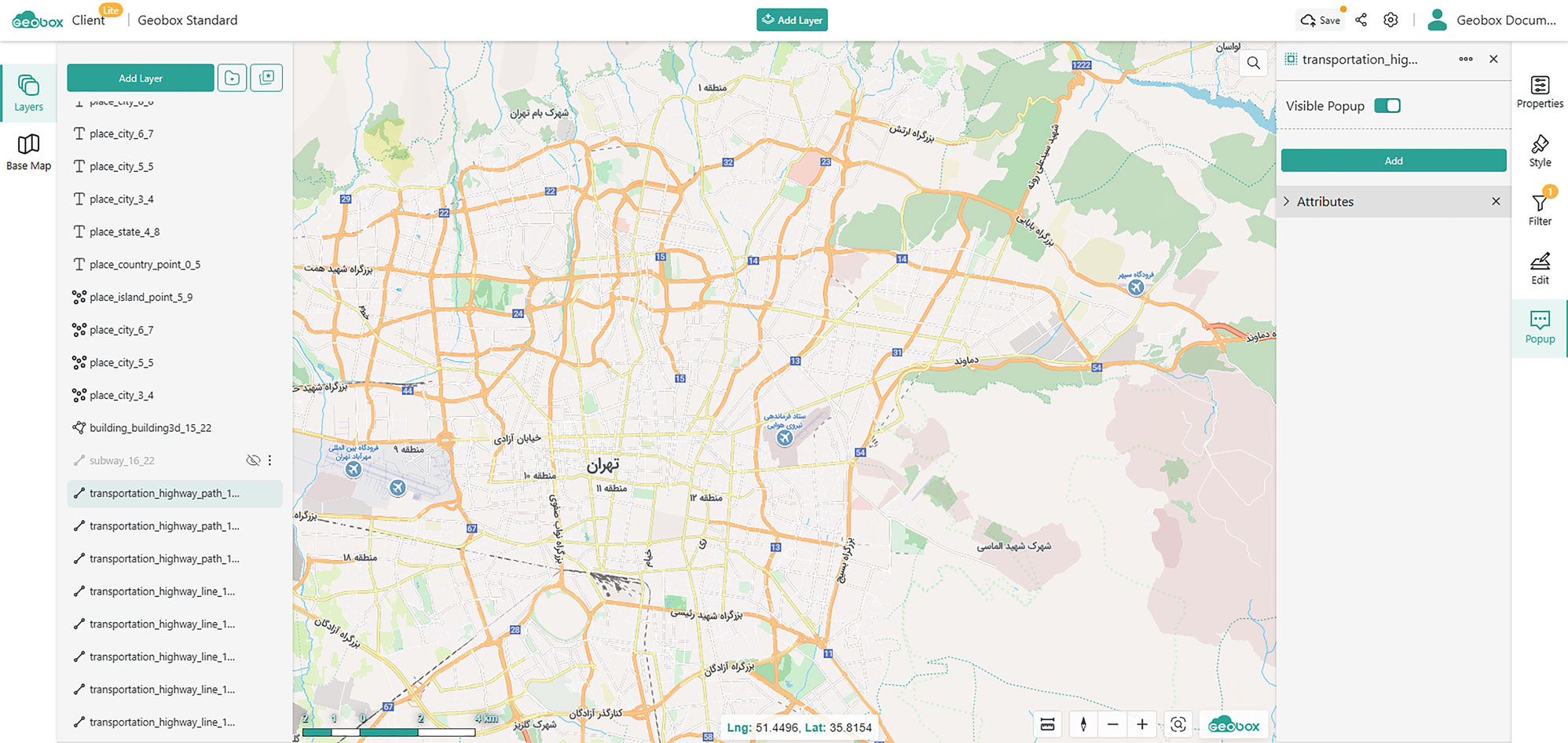Open panel options ellipsis menu
This screenshot has width=1568, height=743.
[x=1465, y=60]
